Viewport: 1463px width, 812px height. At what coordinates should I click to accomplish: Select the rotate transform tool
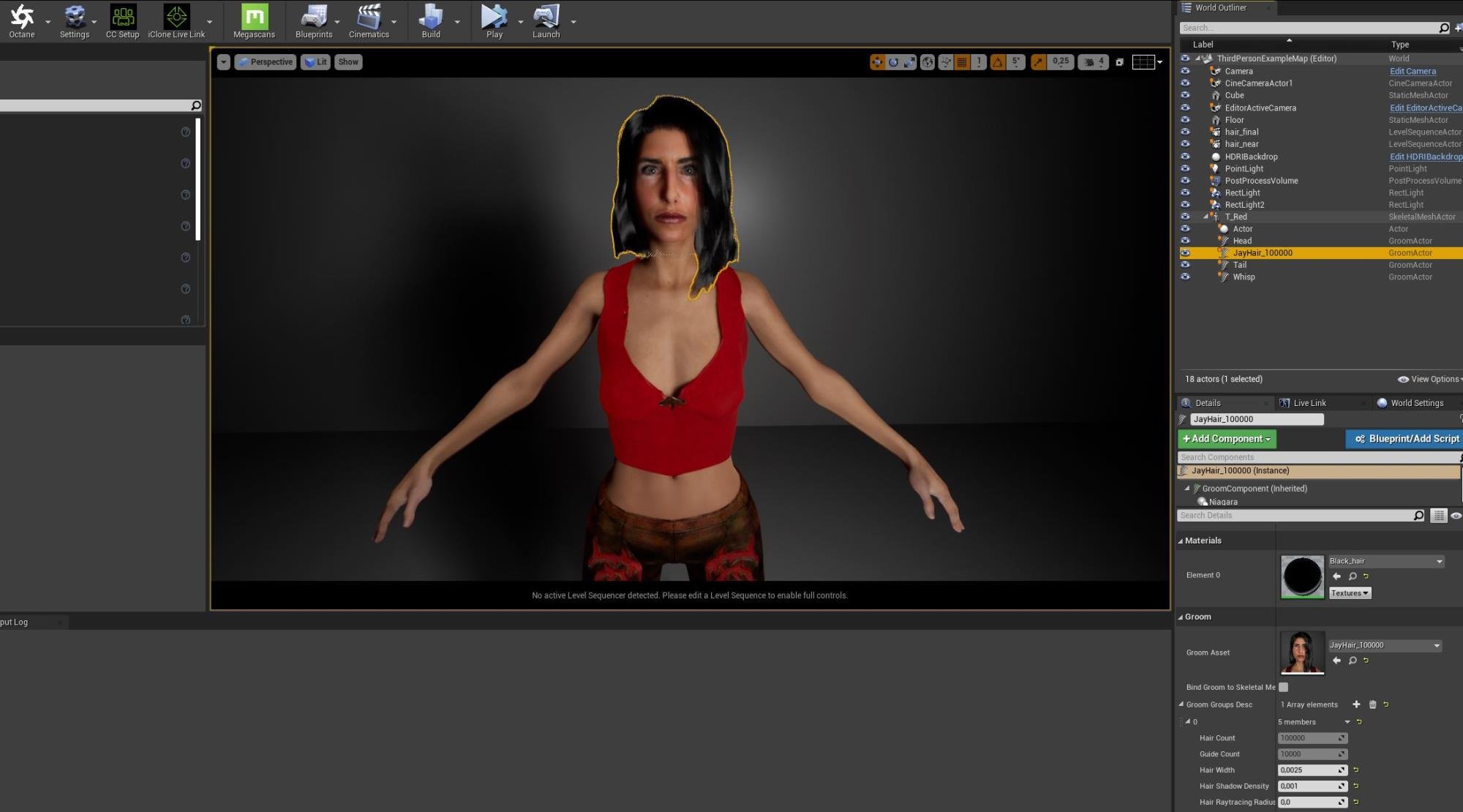point(893,62)
